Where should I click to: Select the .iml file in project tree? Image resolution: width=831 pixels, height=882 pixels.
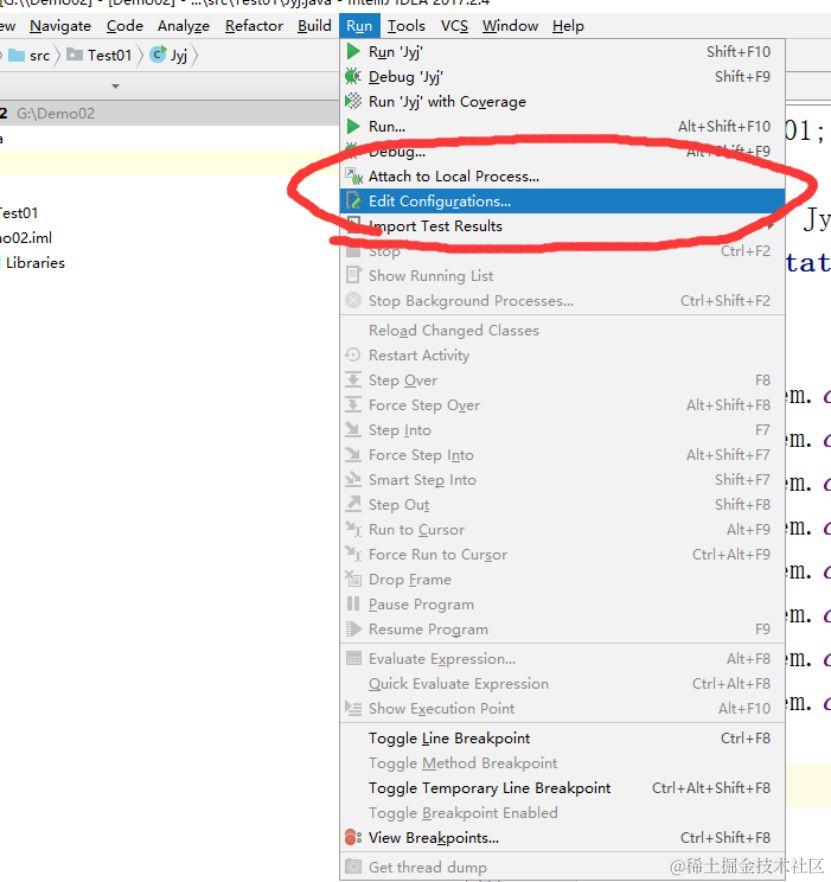(x=26, y=237)
